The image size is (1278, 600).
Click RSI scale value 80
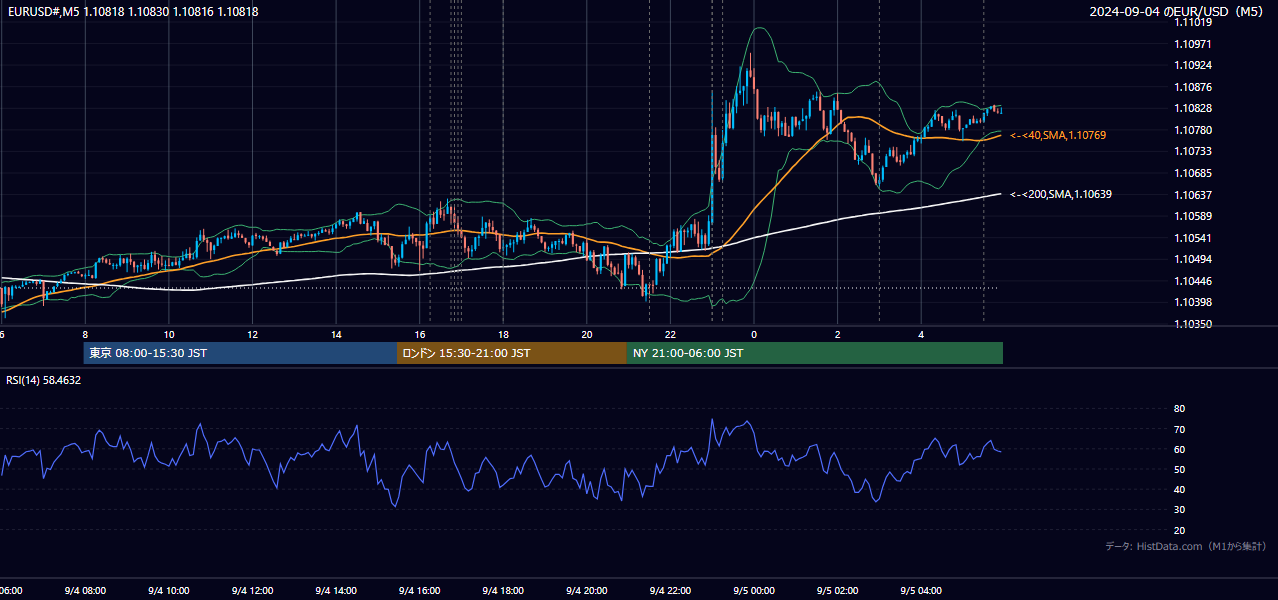pos(1179,409)
